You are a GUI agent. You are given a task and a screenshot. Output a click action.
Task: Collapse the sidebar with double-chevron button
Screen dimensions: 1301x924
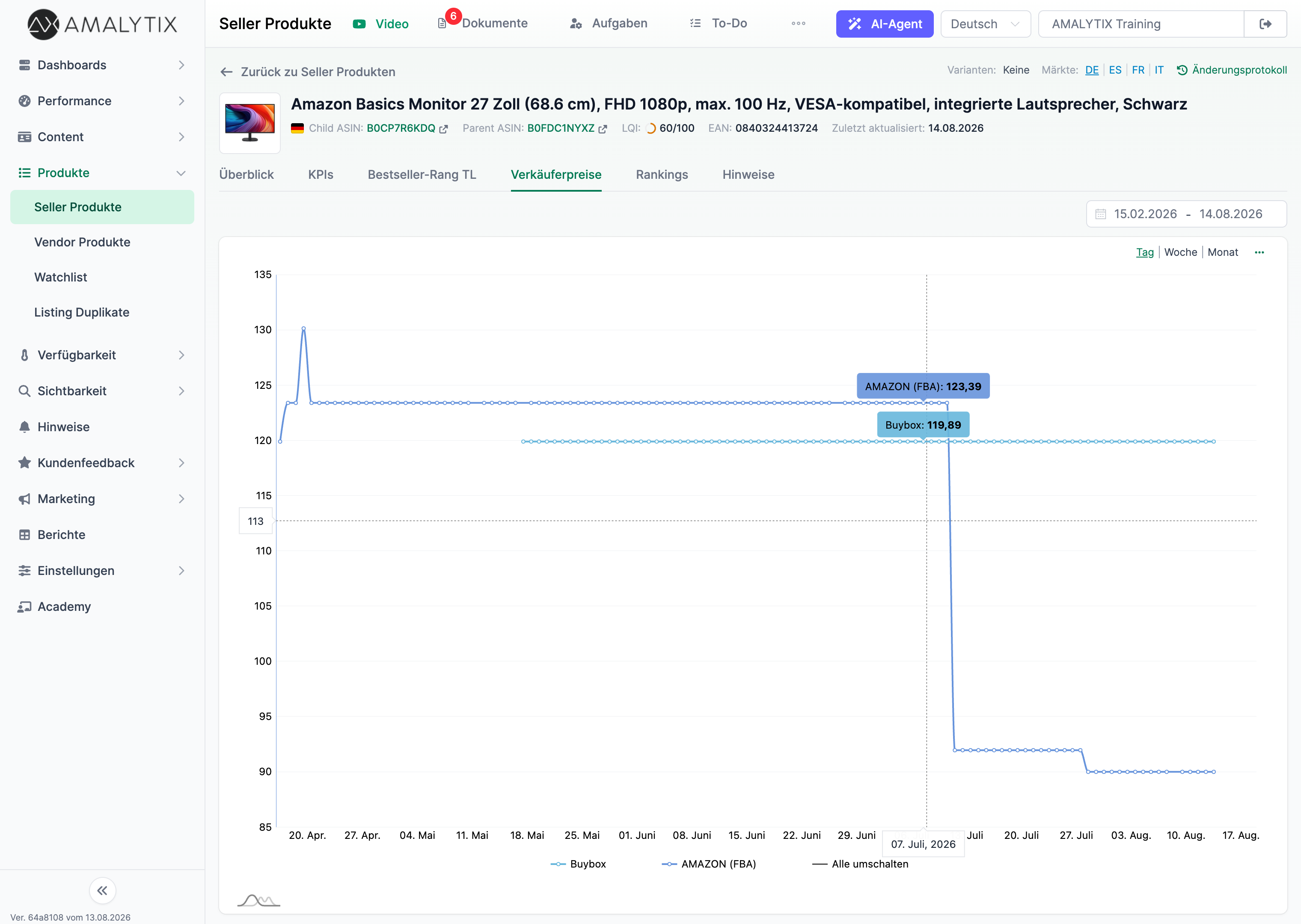(x=102, y=891)
